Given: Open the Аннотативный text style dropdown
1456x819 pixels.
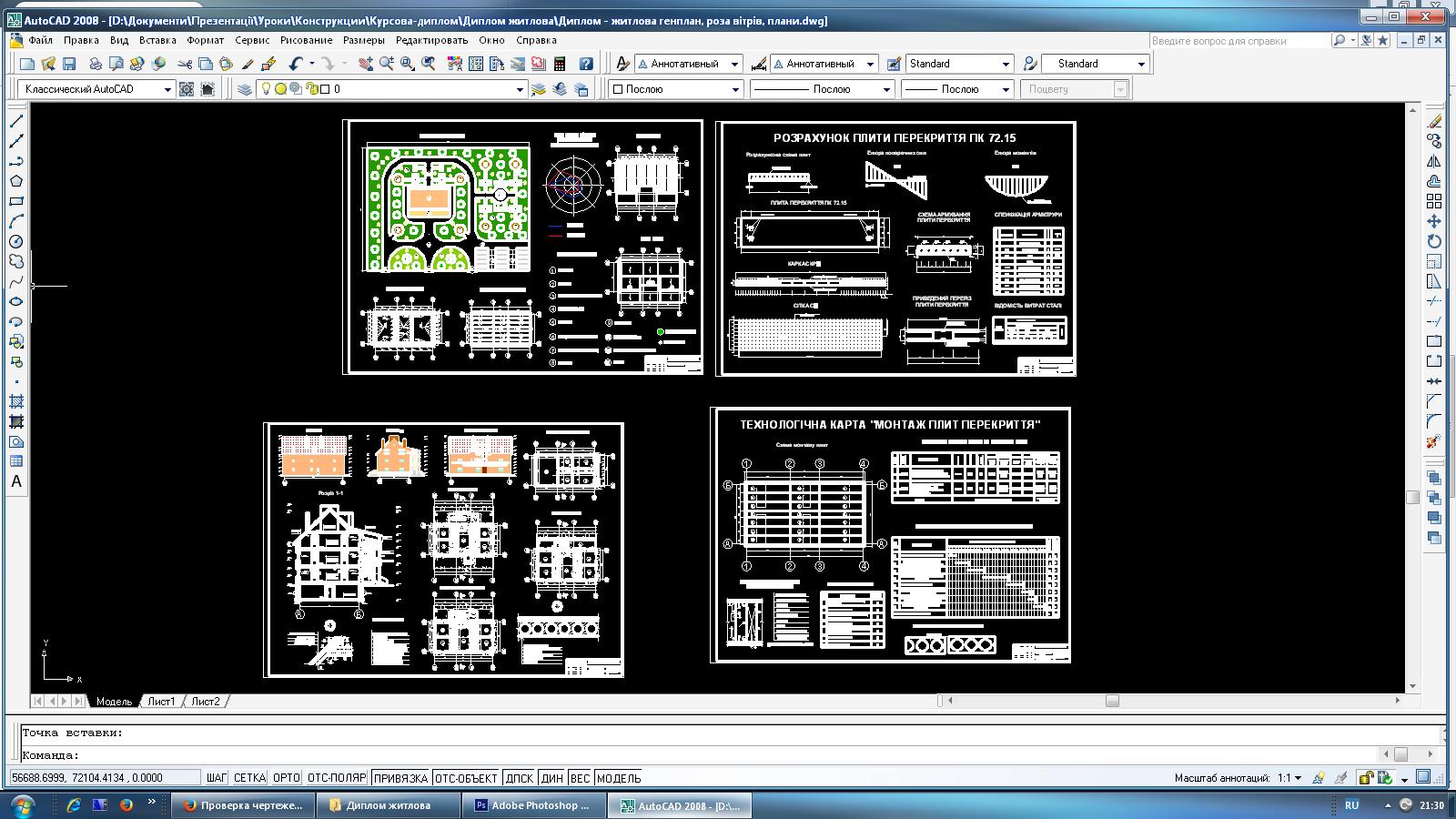Looking at the screenshot, I should pos(688,64).
